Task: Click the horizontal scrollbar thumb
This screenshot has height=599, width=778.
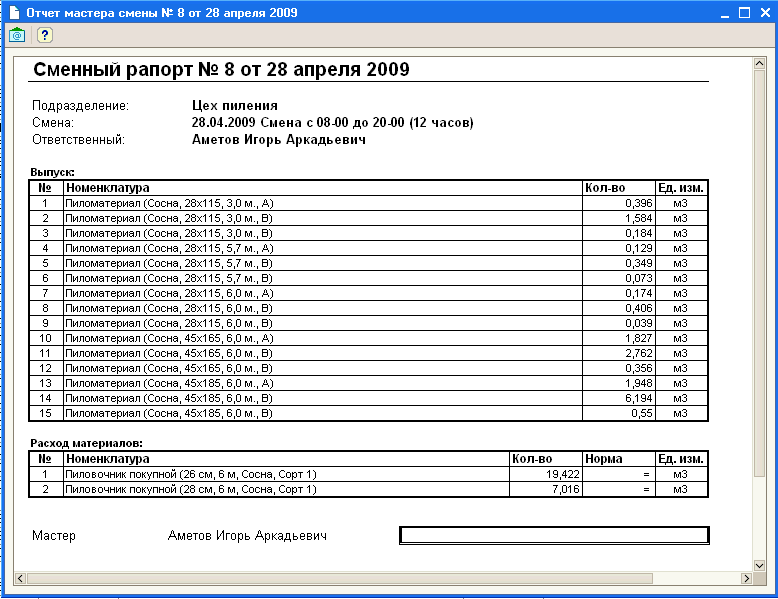Action: coord(340,578)
